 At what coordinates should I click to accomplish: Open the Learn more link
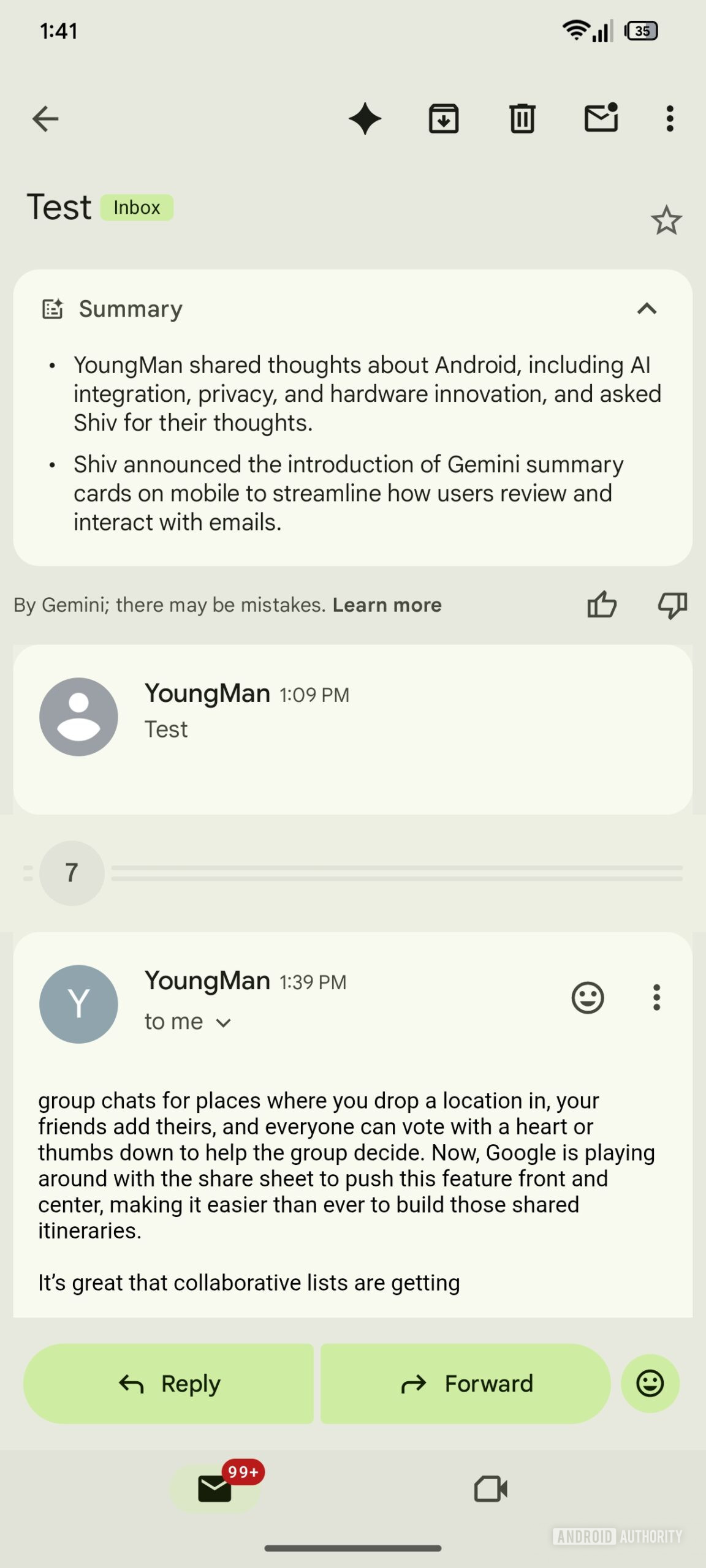pos(387,605)
